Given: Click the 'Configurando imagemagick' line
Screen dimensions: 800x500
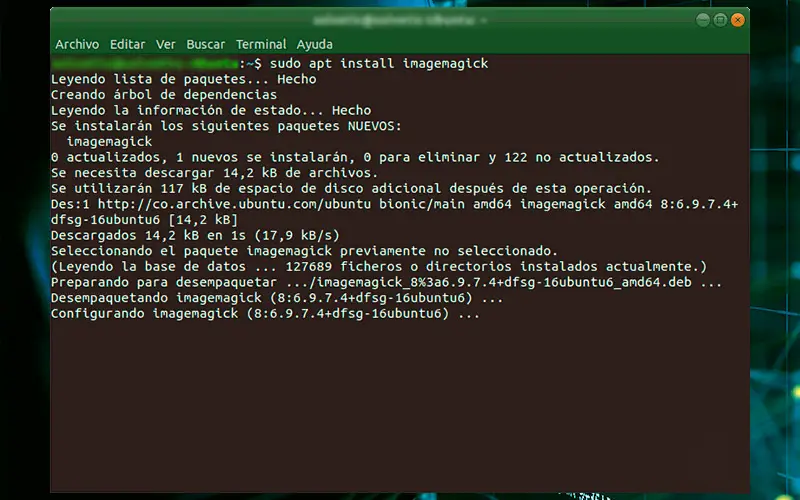Looking at the screenshot, I should coord(265,313).
